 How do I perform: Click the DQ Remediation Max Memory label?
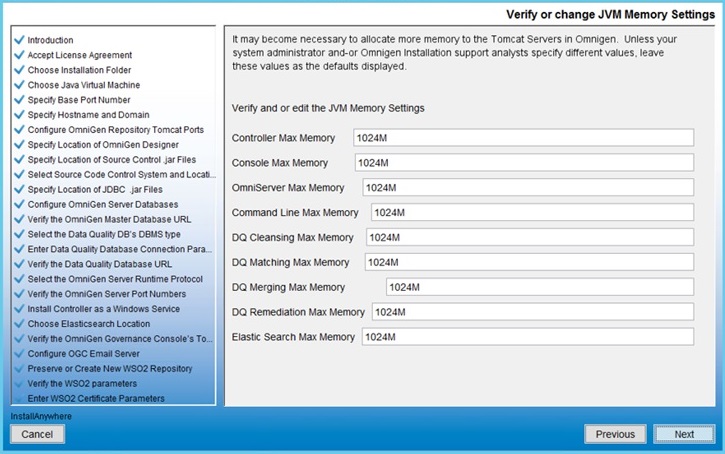[298, 312]
